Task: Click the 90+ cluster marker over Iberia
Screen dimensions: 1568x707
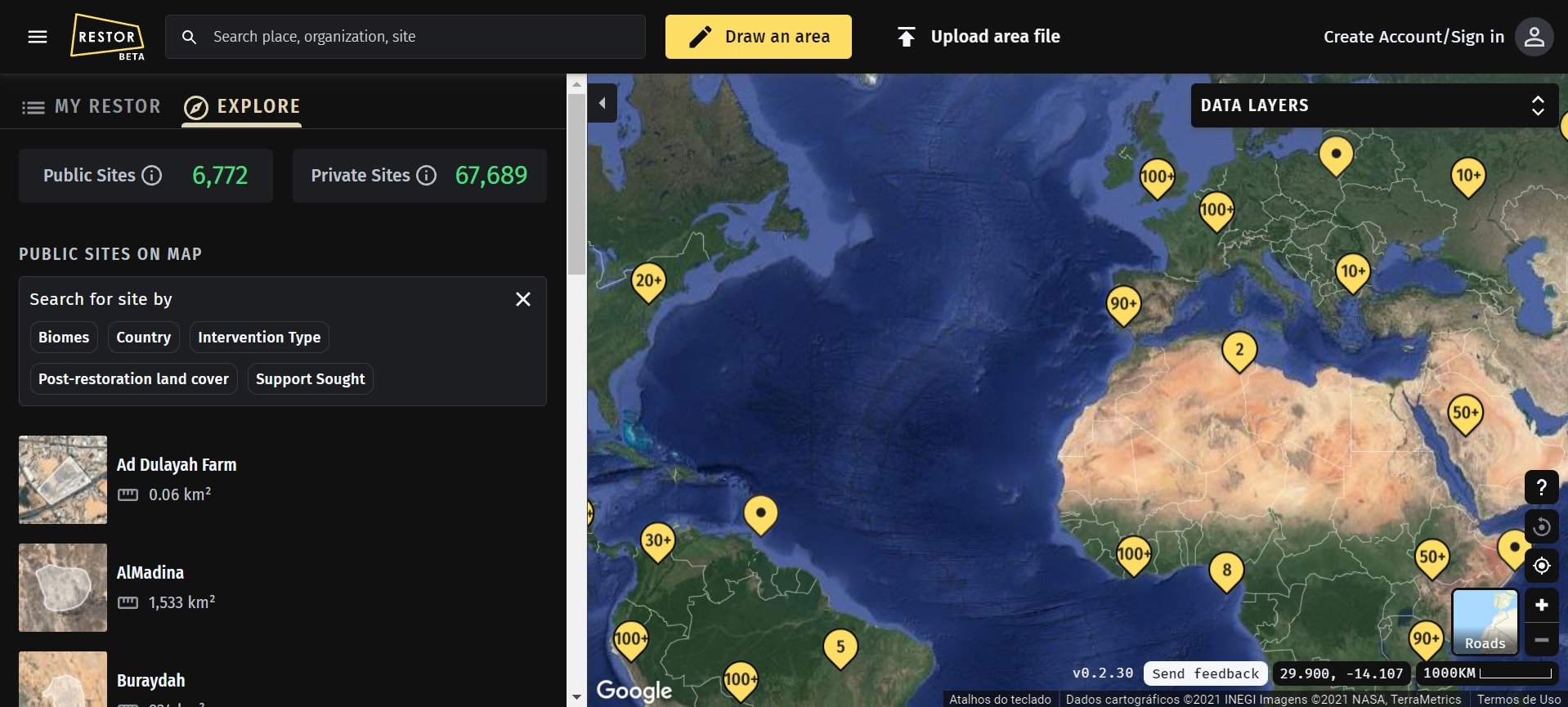Action: pos(1123,307)
